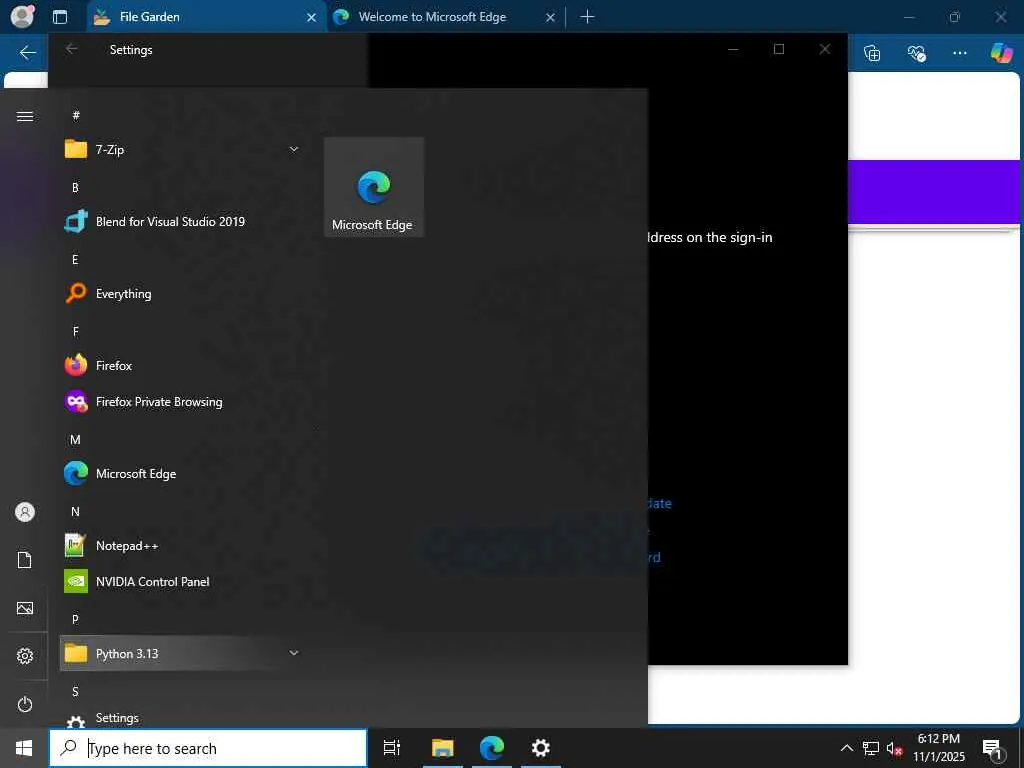Open the muted volume tray icon
Image resolution: width=1024 pixels, height=768 pixels.
pyautogui.click(x=894, y=748)
